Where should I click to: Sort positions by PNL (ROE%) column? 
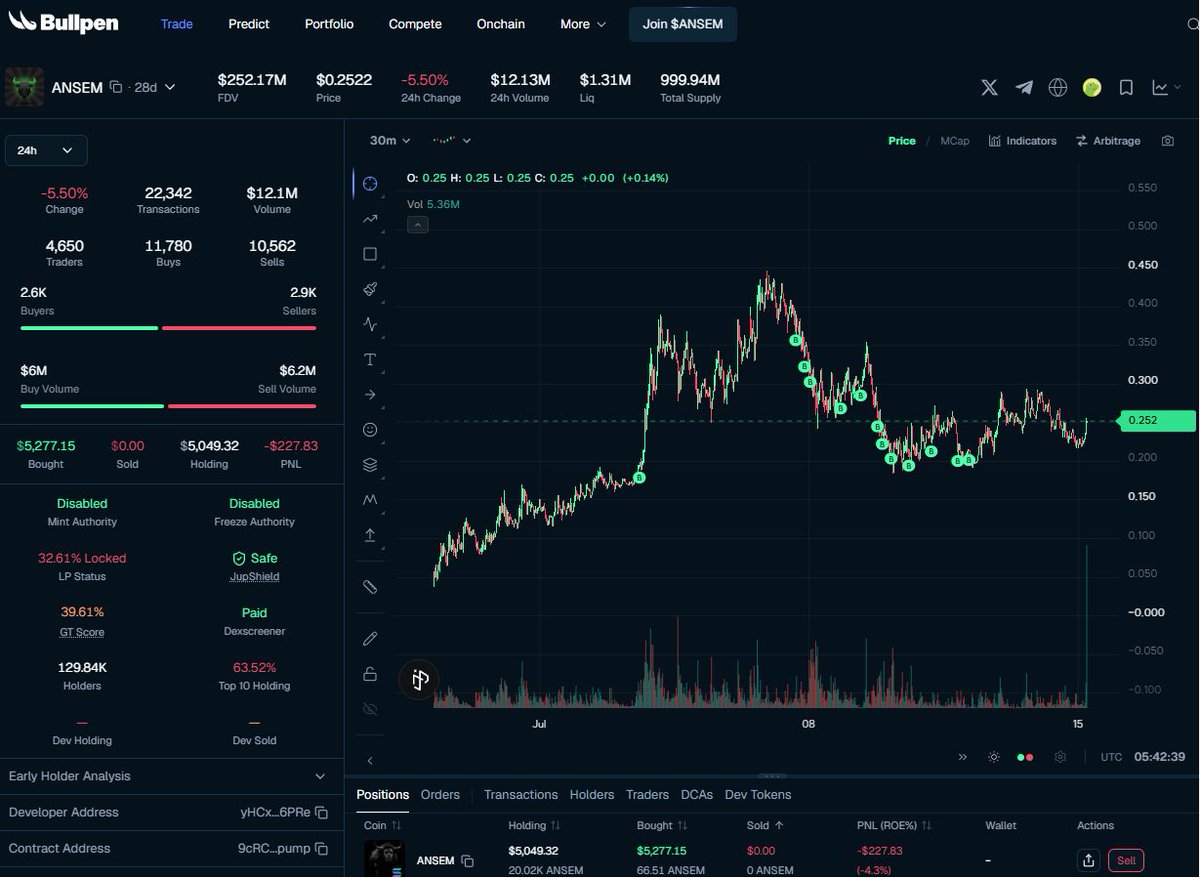[x=895, y=826]
